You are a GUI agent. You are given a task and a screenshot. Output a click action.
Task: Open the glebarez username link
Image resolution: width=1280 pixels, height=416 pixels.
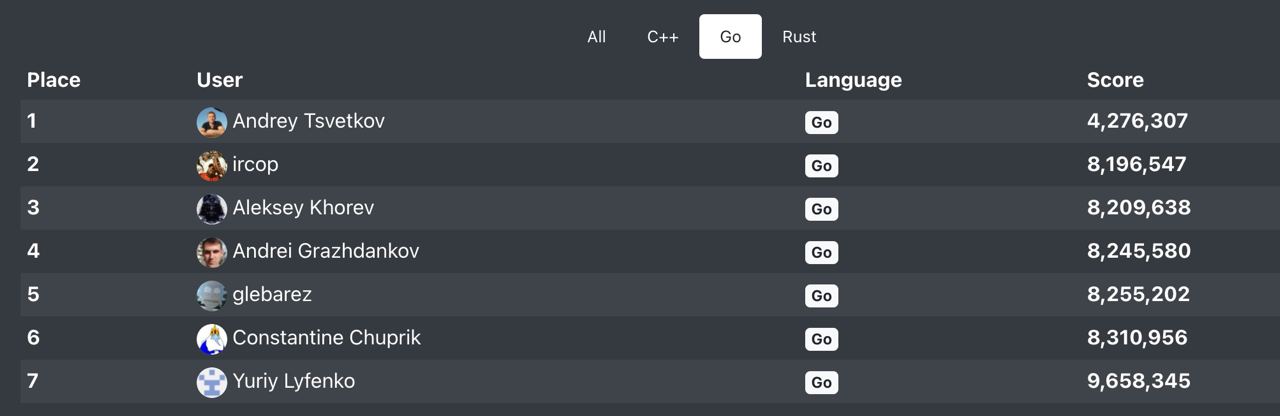click(x=272, y=294)
